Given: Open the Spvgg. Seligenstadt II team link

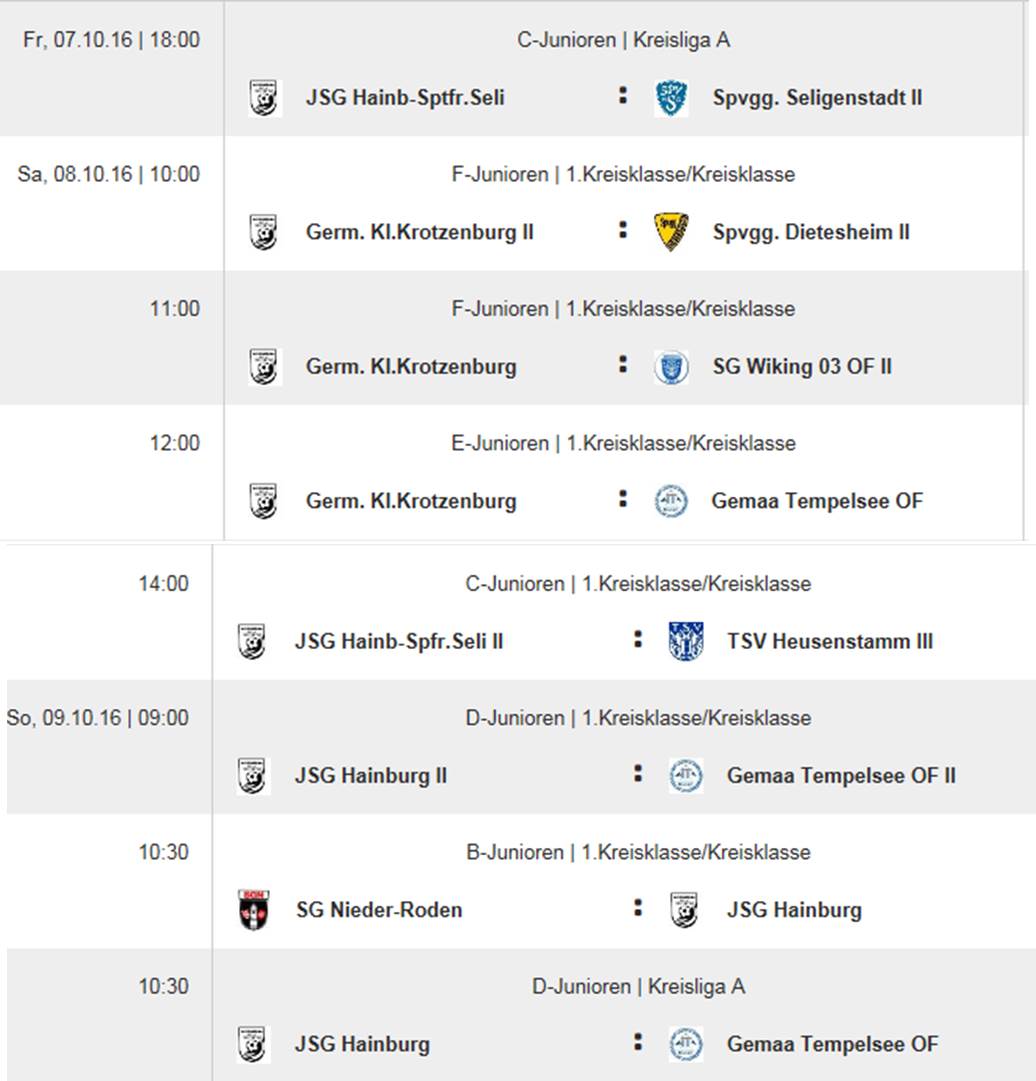Looking at the screenshot, I should pos(817,98).
